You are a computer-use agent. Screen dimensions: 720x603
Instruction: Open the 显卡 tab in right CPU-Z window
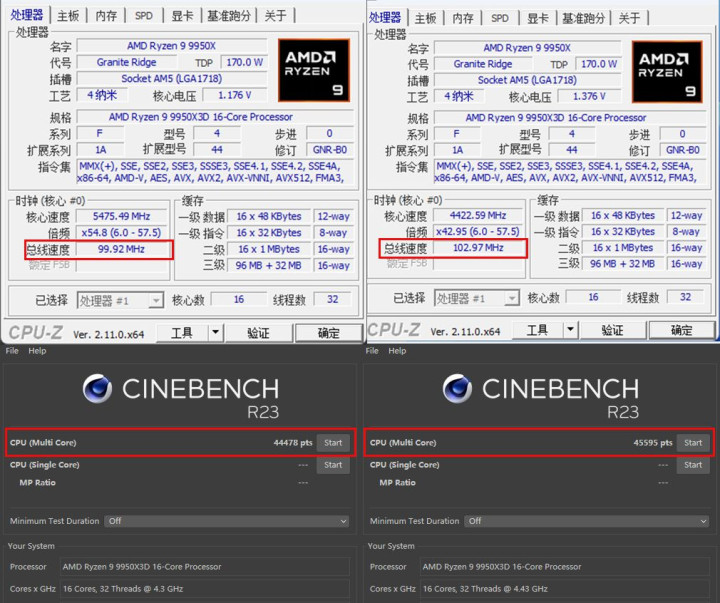(x=538, y=18)
